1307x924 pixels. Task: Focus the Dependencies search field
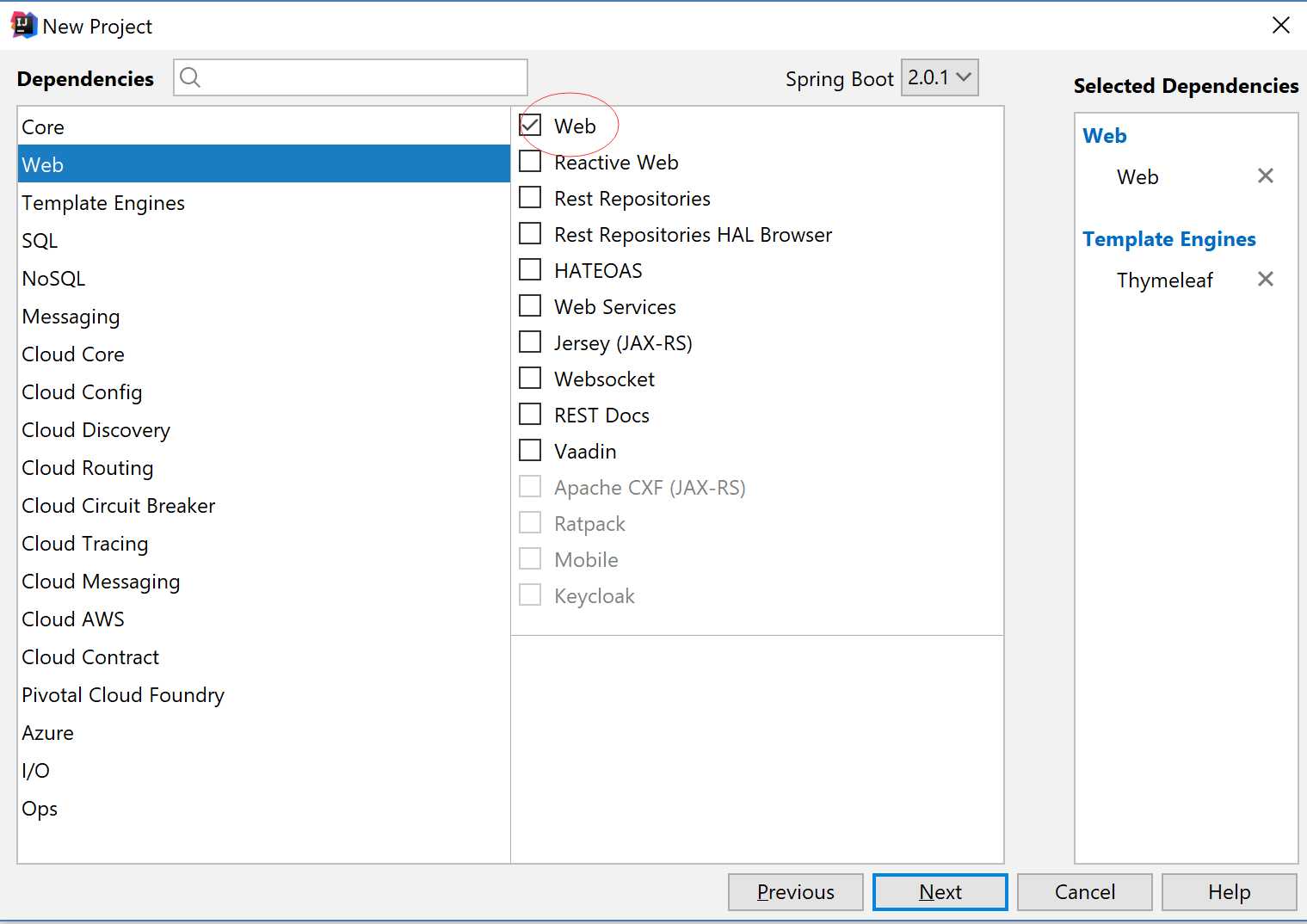350,77
